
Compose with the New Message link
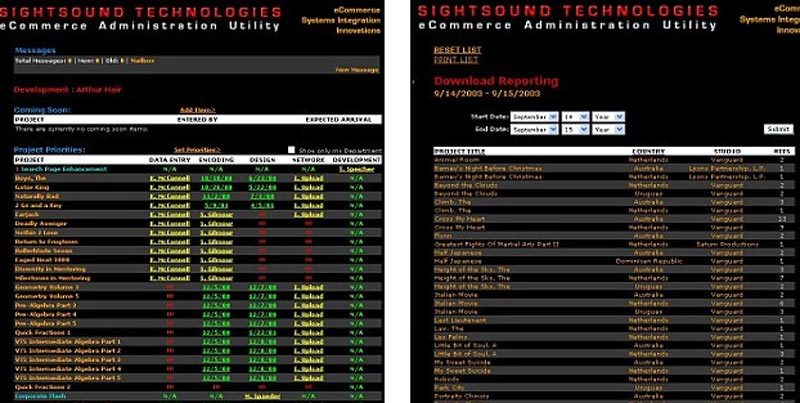[356, 70]
